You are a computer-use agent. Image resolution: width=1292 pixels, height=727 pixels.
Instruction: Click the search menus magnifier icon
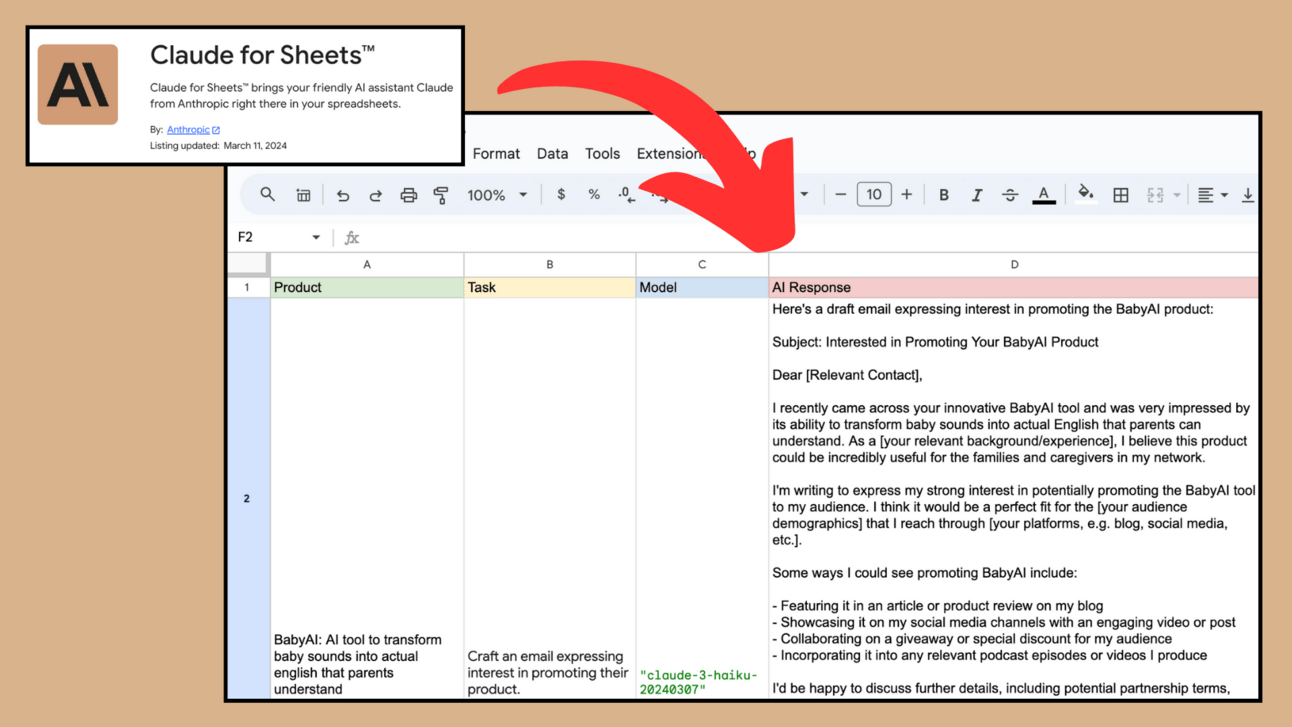267,195
